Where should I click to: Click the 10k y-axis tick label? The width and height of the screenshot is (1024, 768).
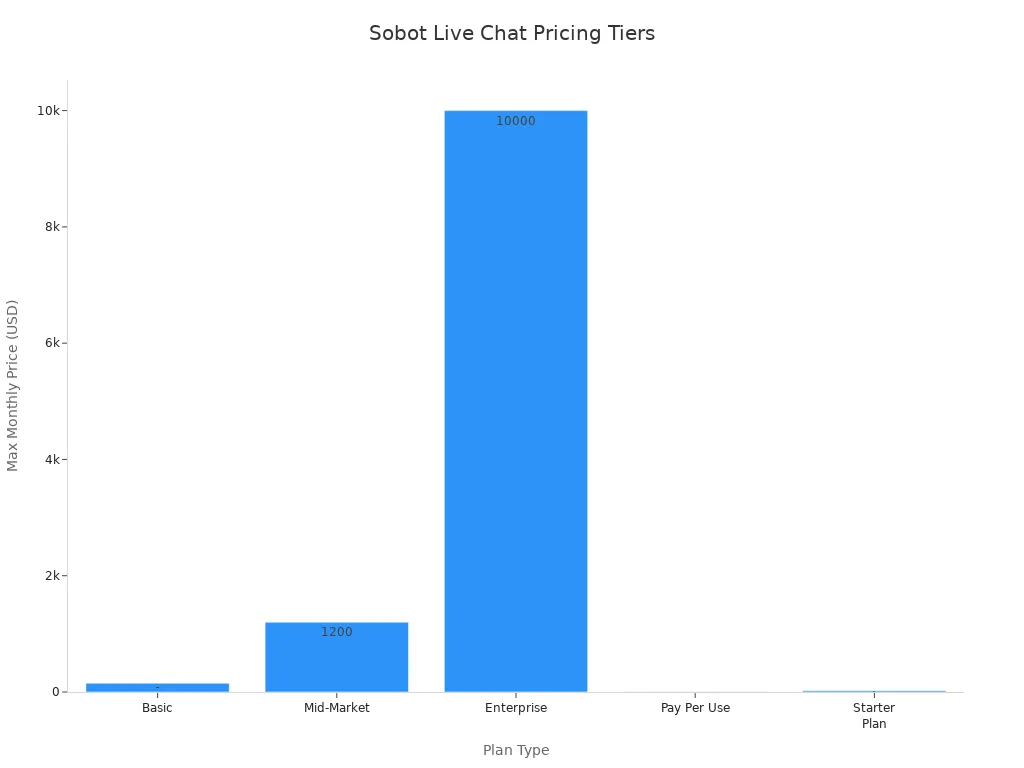pos(48,111)
